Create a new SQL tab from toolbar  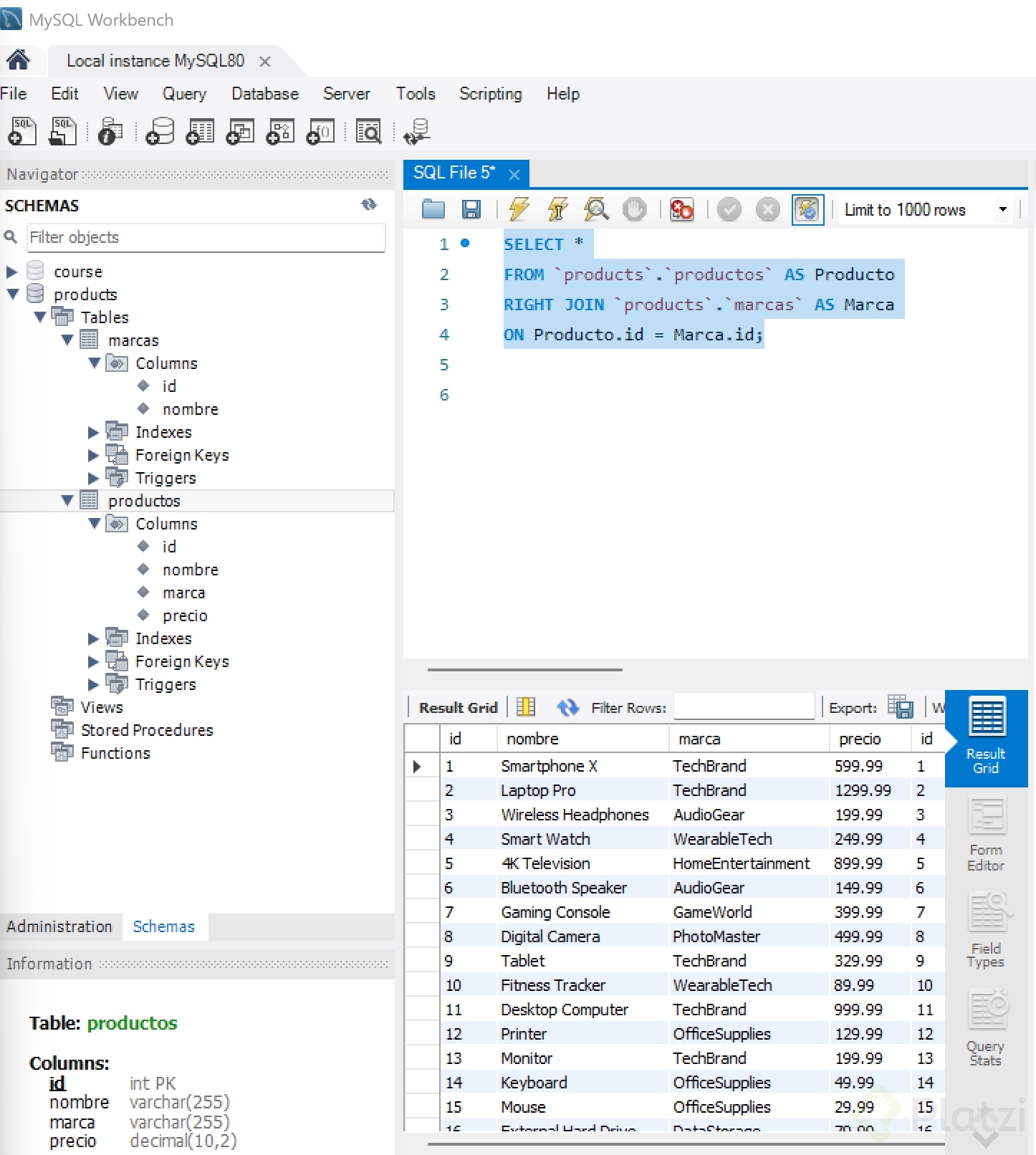pos(22,132)
